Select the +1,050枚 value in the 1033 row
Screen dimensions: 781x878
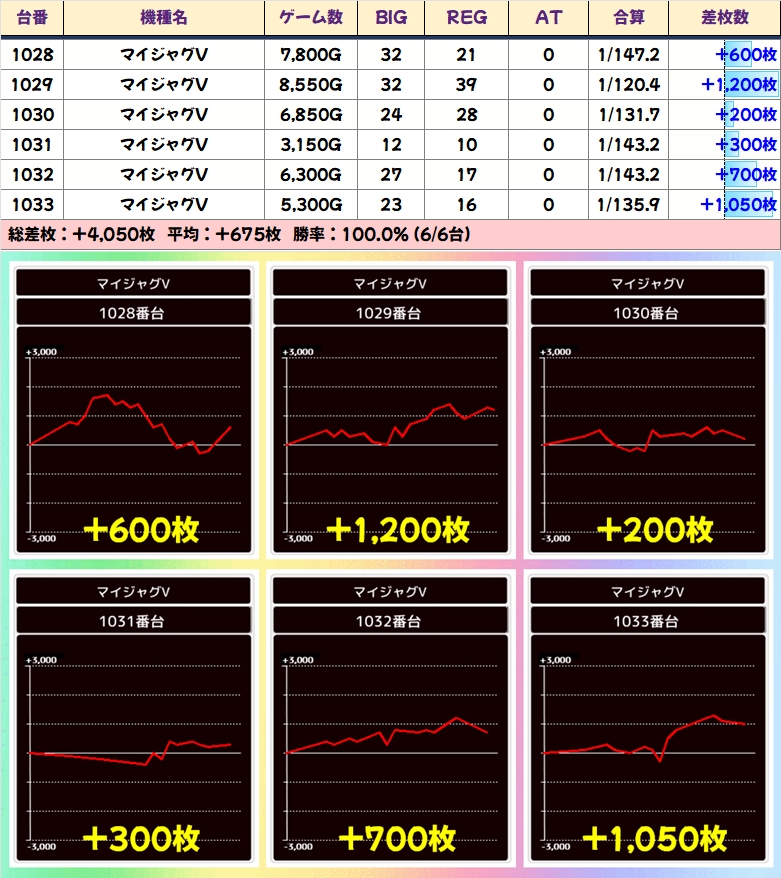coord(739,205)
